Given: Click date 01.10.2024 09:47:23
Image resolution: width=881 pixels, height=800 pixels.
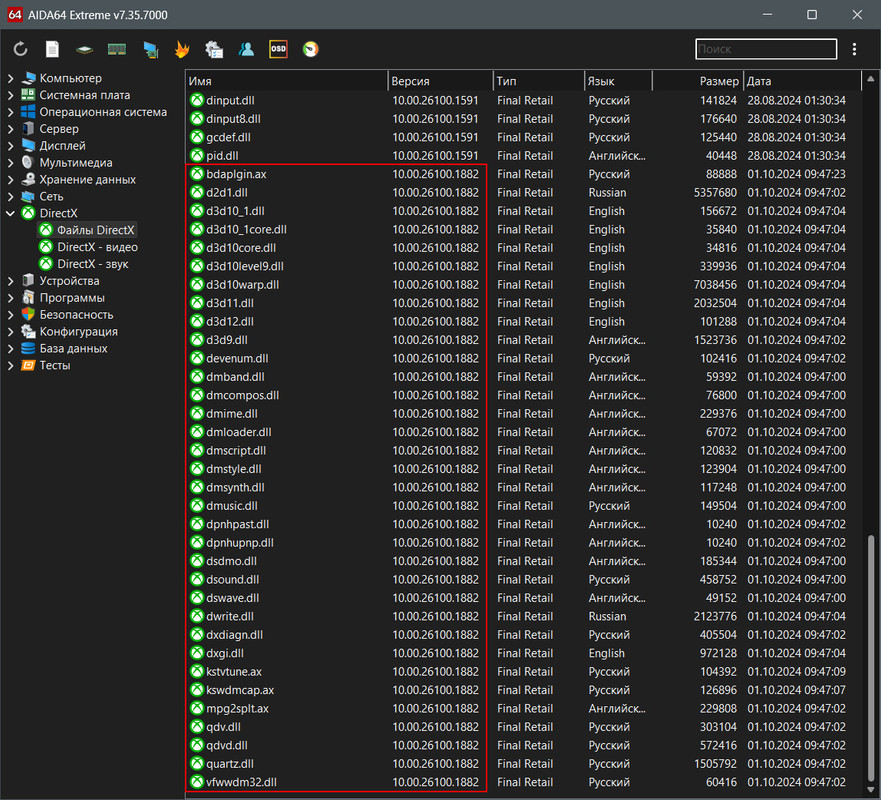Looking at the screenshot, I should 796,174.
